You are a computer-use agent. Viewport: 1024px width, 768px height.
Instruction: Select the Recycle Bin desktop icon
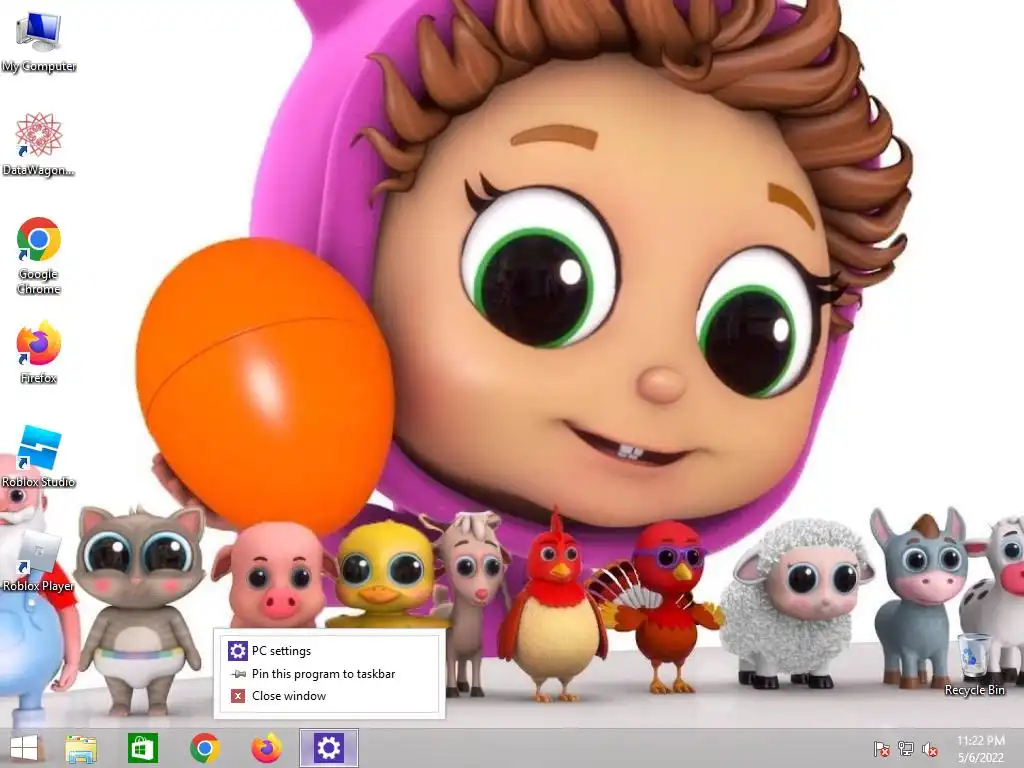pos(974,665)
